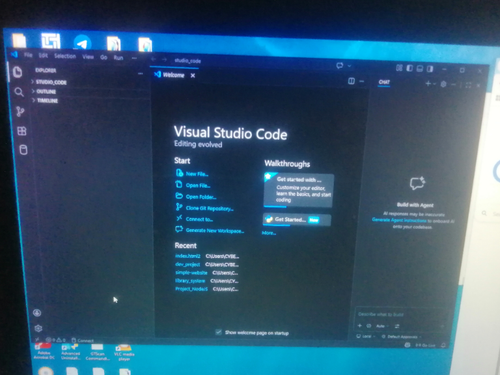Open the Search view icon
The image size is (500, 375).
click(19, 92)
